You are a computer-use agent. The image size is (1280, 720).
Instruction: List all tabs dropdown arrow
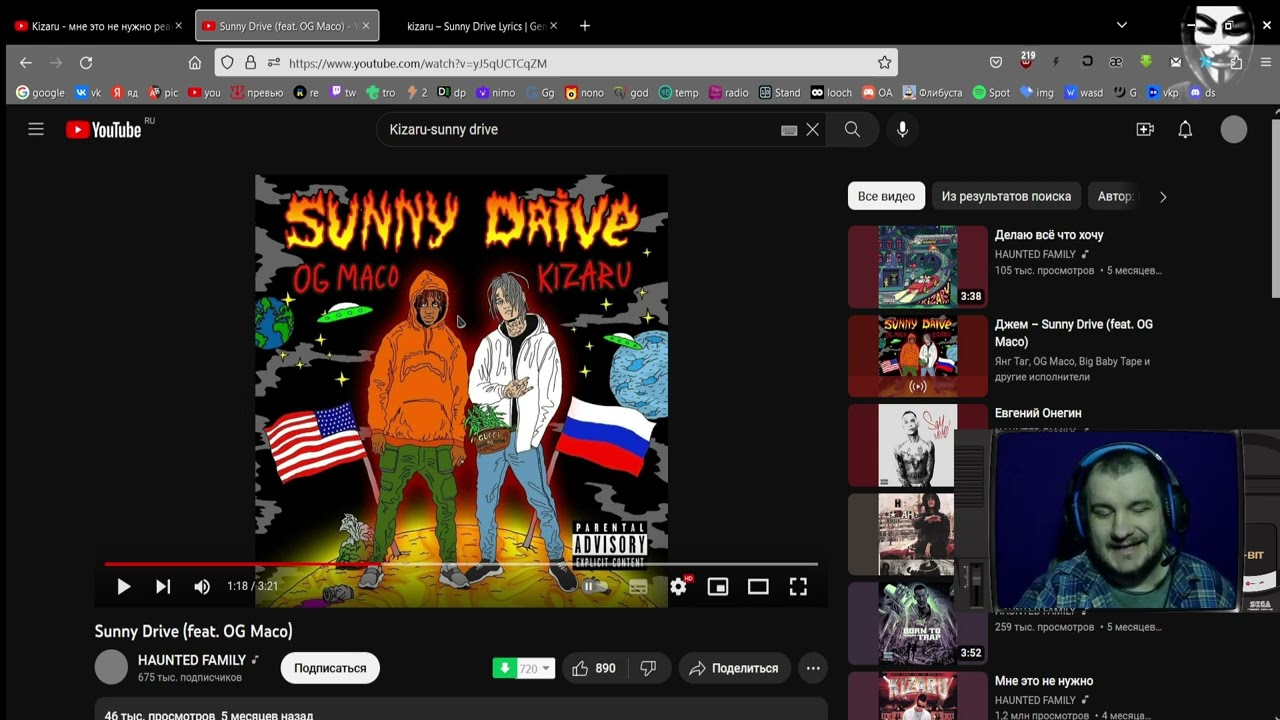click(1122, 25)
